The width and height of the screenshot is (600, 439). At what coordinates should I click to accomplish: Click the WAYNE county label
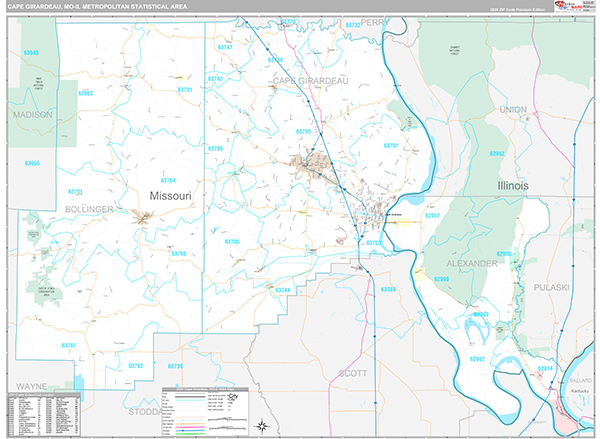(31, 384)
